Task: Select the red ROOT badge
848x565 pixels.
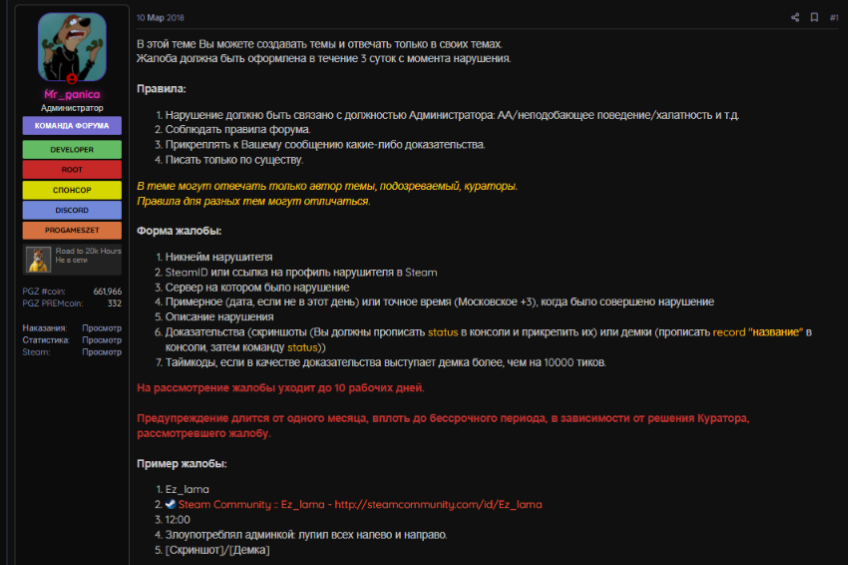Action: (x=72, y=170)
